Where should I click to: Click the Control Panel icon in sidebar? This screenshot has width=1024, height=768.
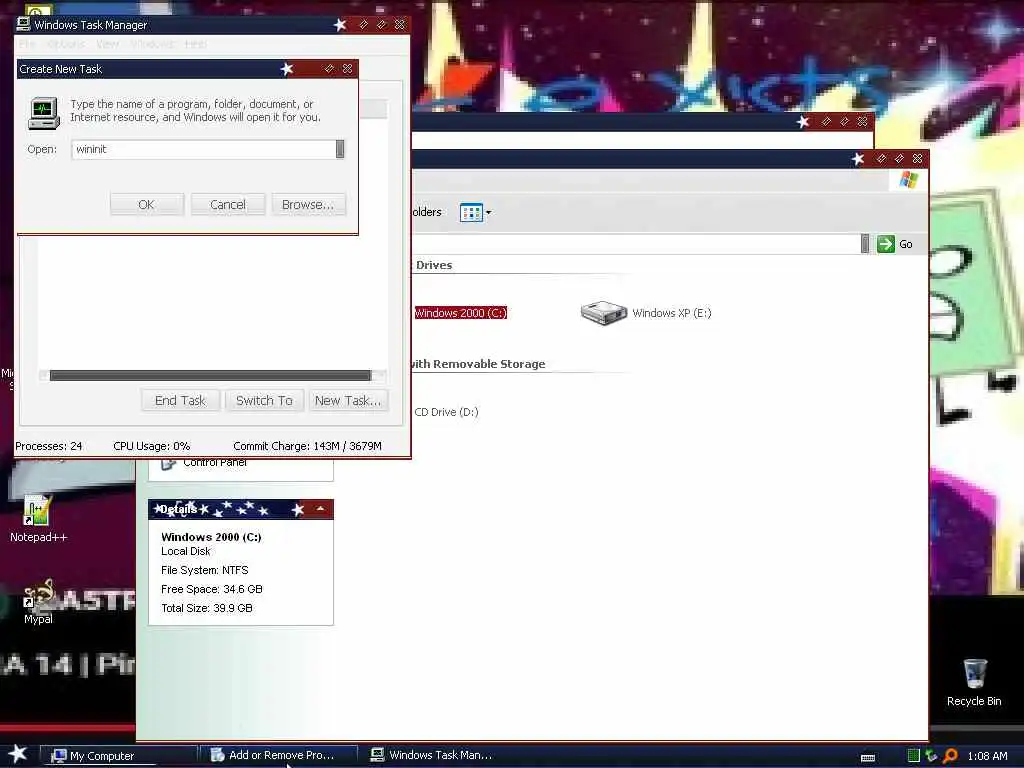pyautogui.click(x=168, y=464)
